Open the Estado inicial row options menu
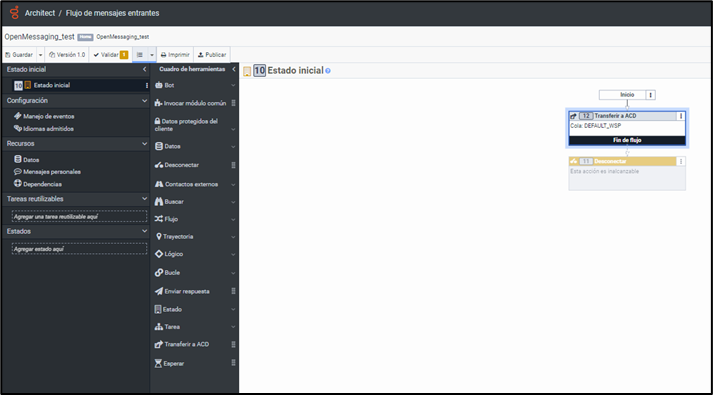Screen dimensions: 713x395 [146, 85]
